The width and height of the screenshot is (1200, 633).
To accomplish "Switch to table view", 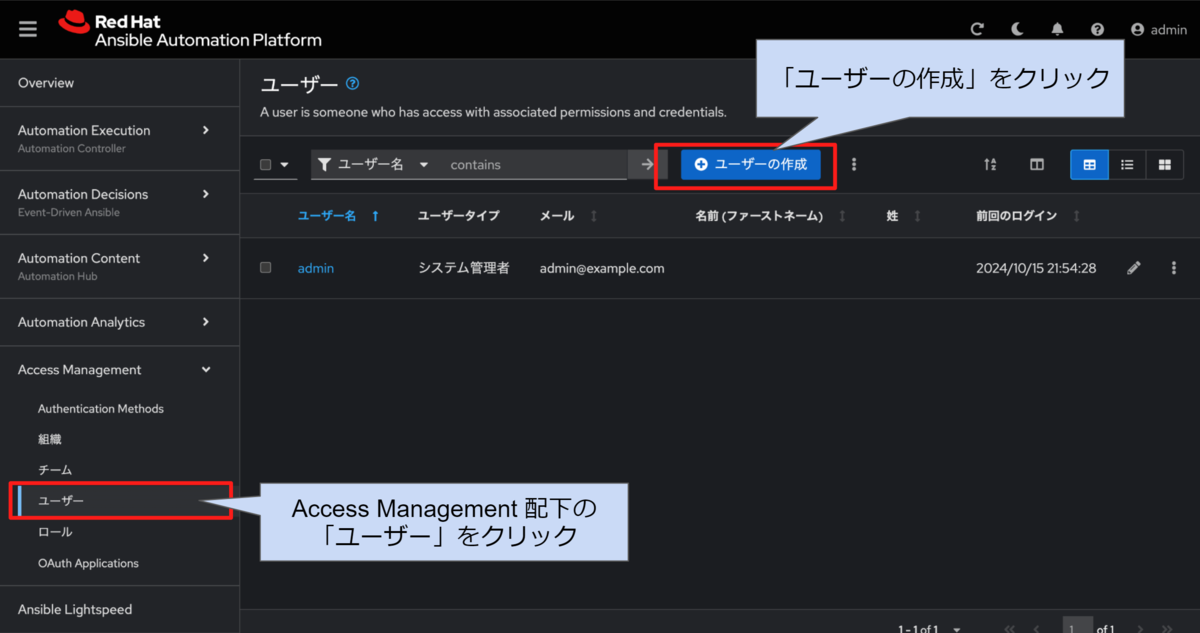I will (1089, 164).
